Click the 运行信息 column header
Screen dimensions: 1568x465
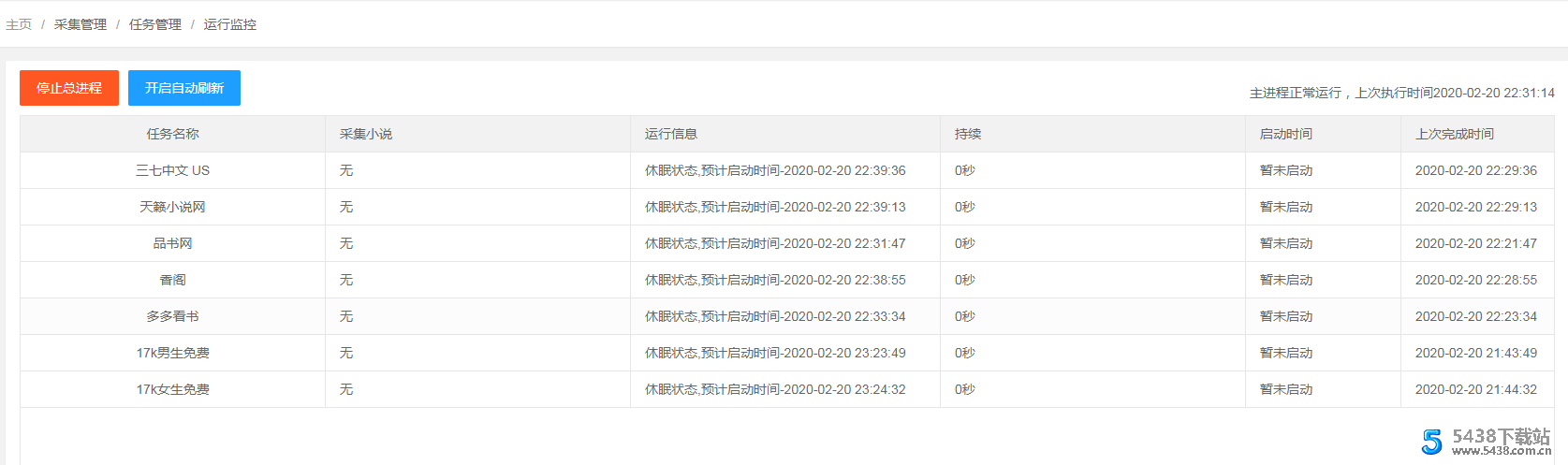[671, 134]
